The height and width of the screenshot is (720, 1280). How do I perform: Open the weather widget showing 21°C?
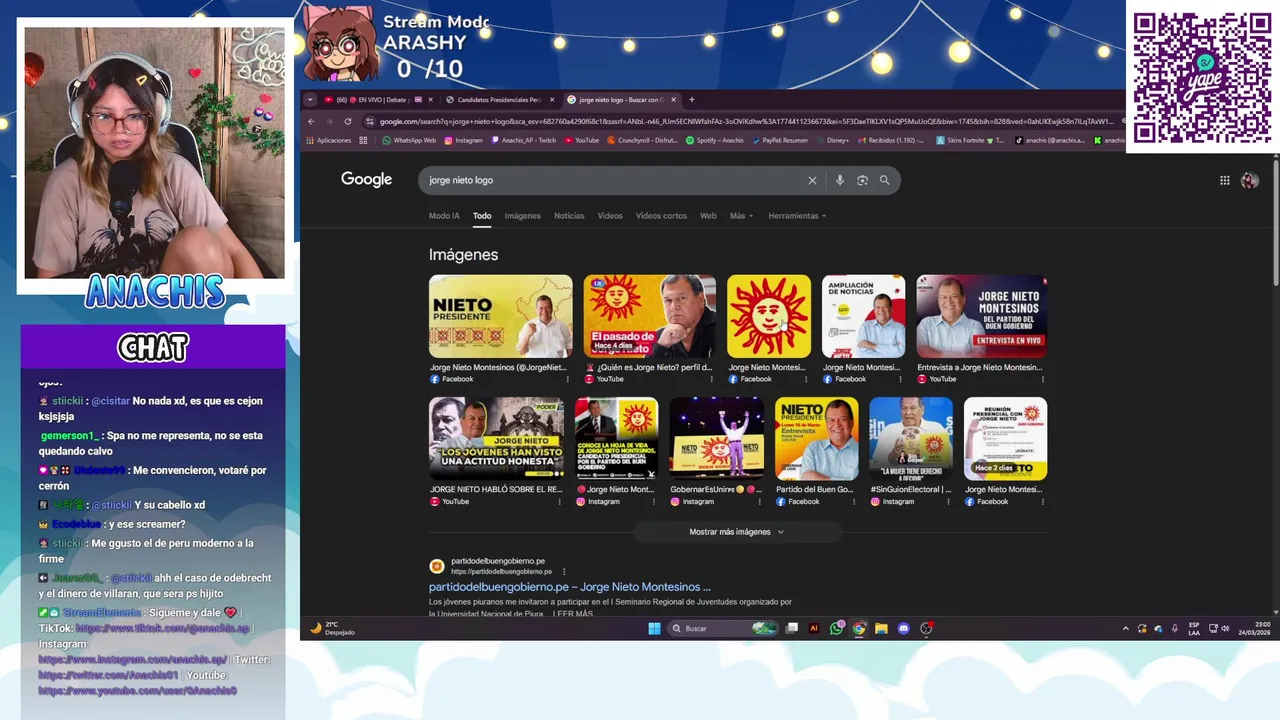tap(333, 628)
